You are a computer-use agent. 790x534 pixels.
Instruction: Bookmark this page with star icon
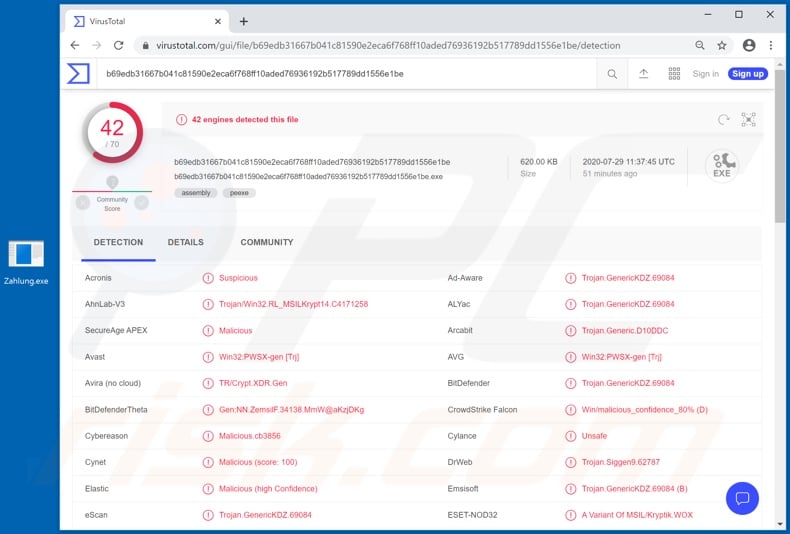point(721,45)
